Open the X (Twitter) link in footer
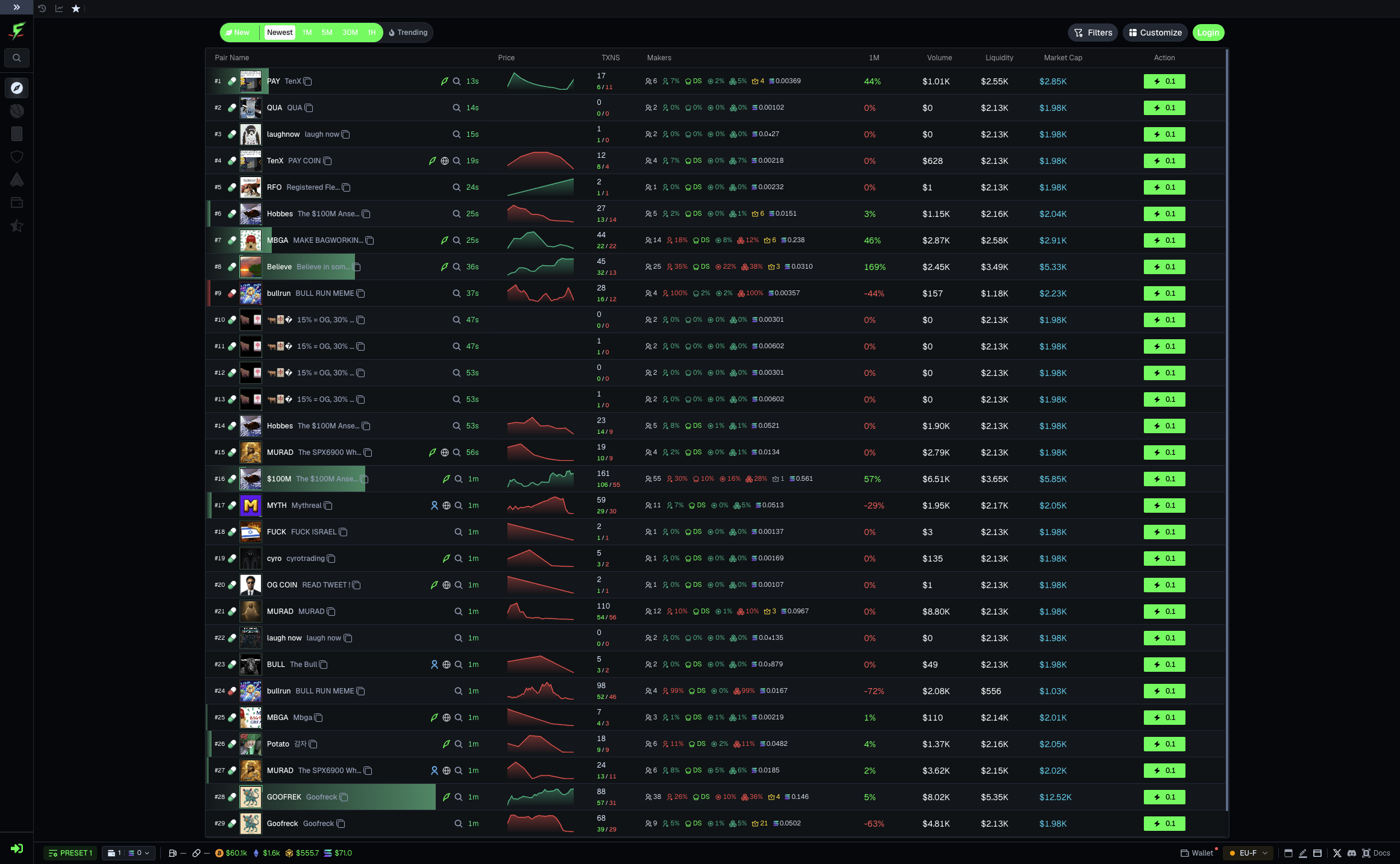This screenshot has width=1400, height=864. point(1337,853)
